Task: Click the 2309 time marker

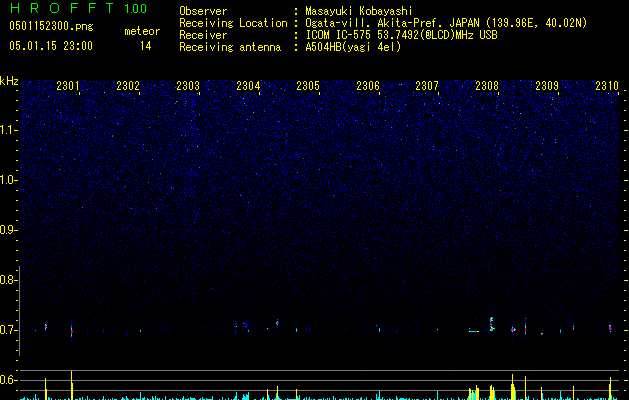Action: [x=547, y=85]
